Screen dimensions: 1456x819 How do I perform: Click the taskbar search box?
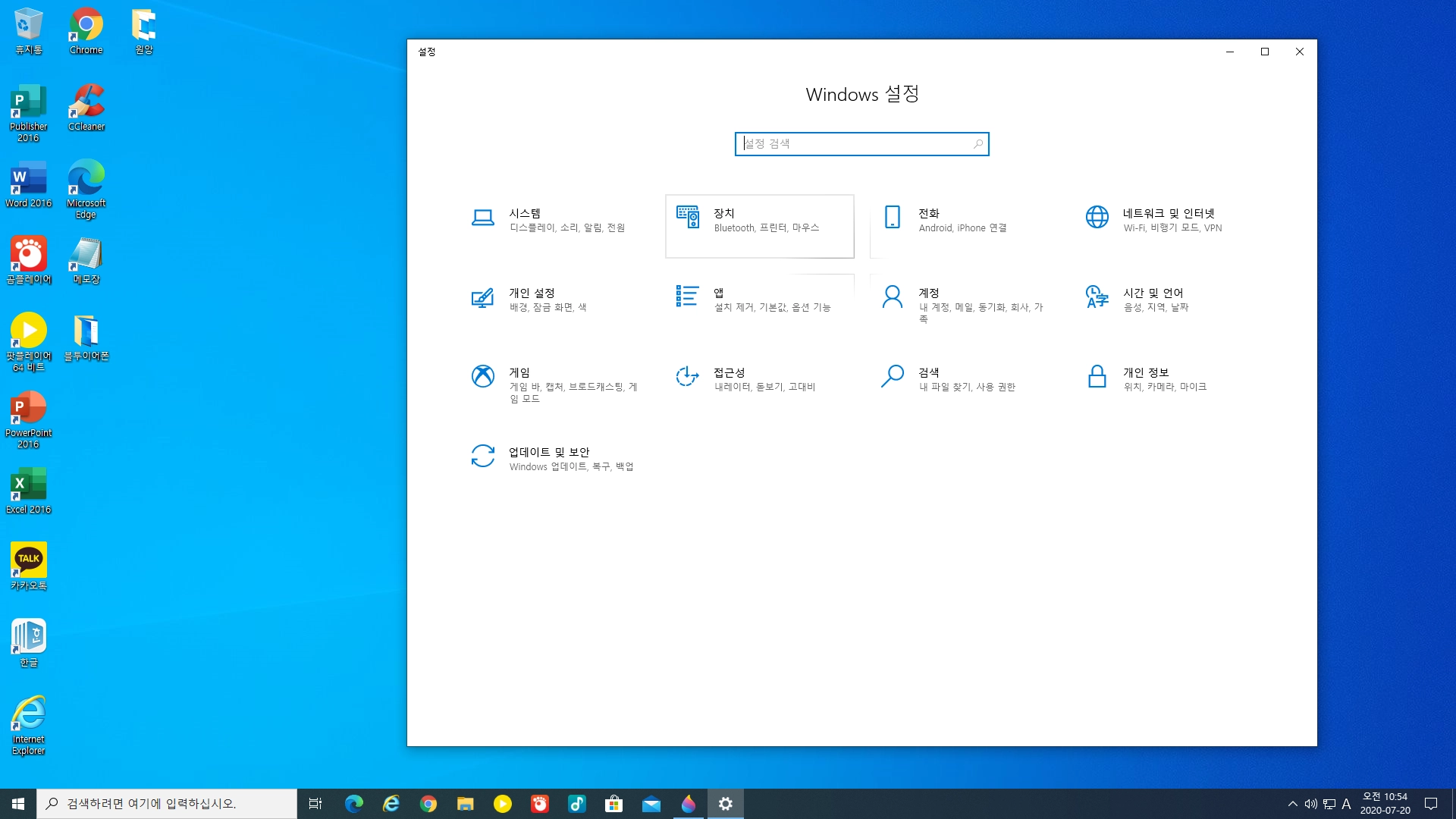[x=167, y=804]
